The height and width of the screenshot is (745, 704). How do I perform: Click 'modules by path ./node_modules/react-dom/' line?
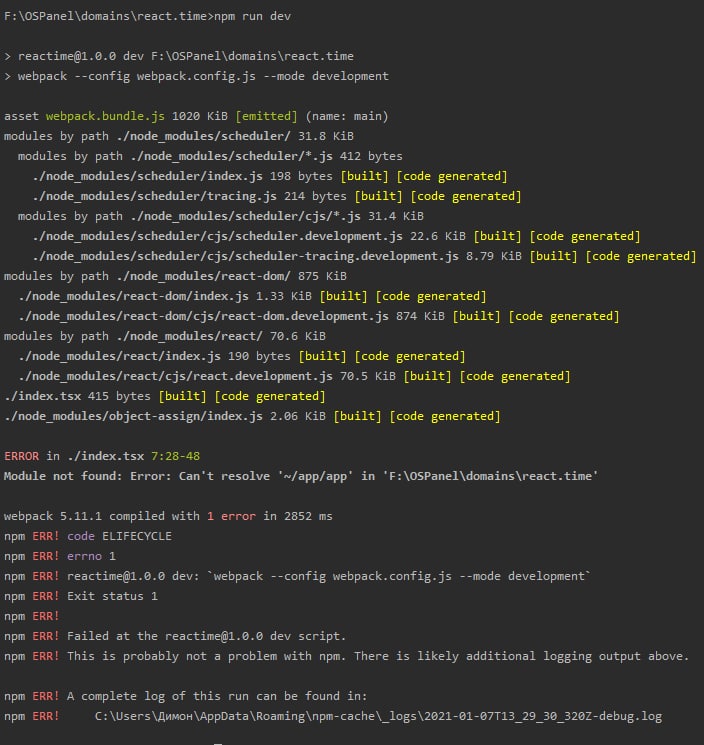tap(175, 276)
